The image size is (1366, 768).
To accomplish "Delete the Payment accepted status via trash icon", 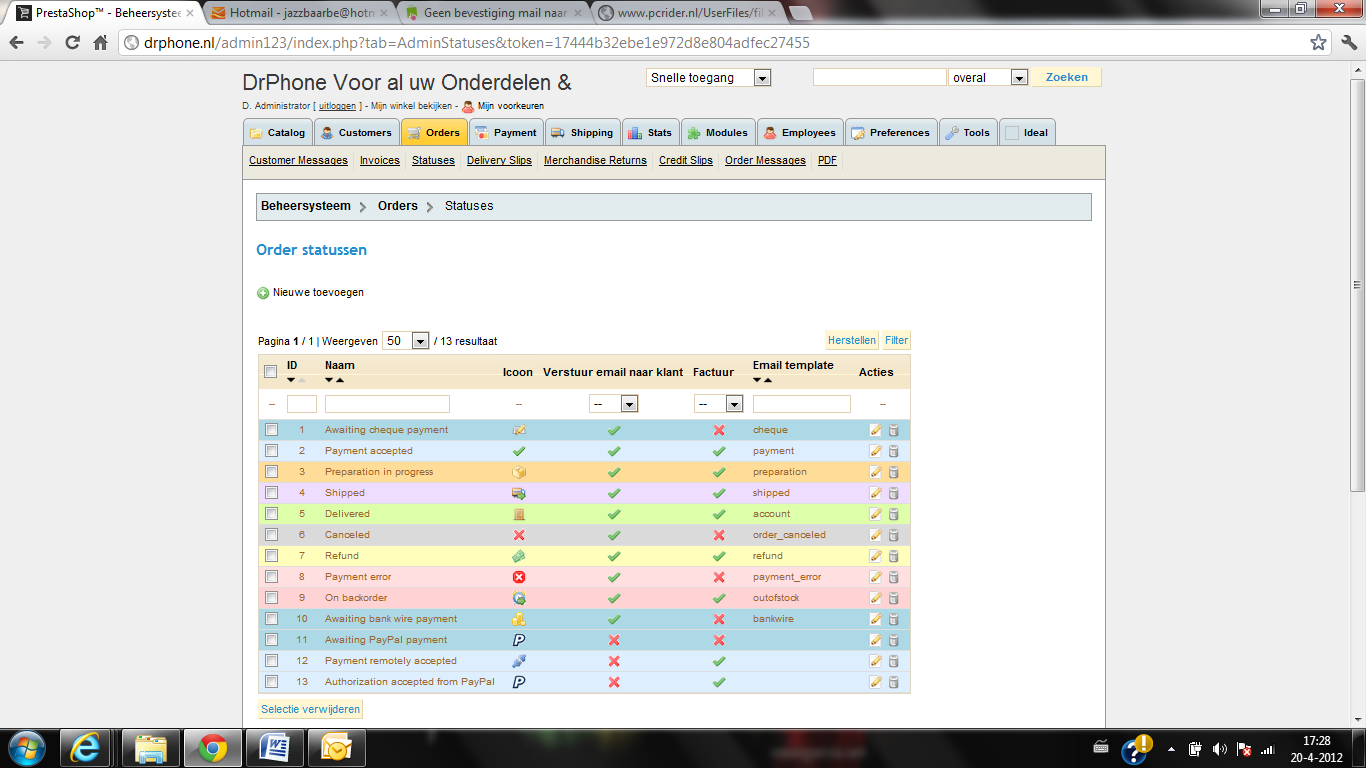I will [893, 451].
